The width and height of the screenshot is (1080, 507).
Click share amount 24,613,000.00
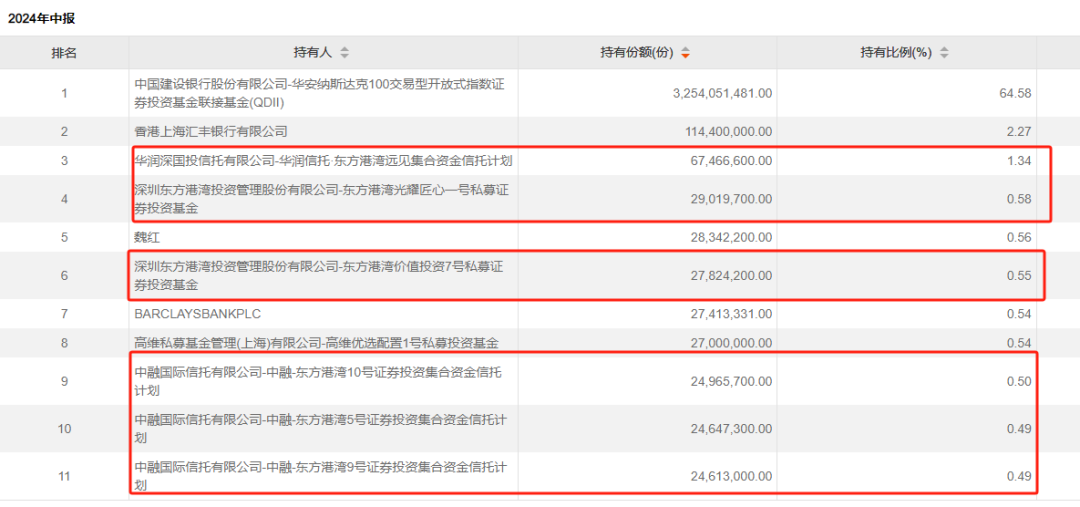(733, 476)
